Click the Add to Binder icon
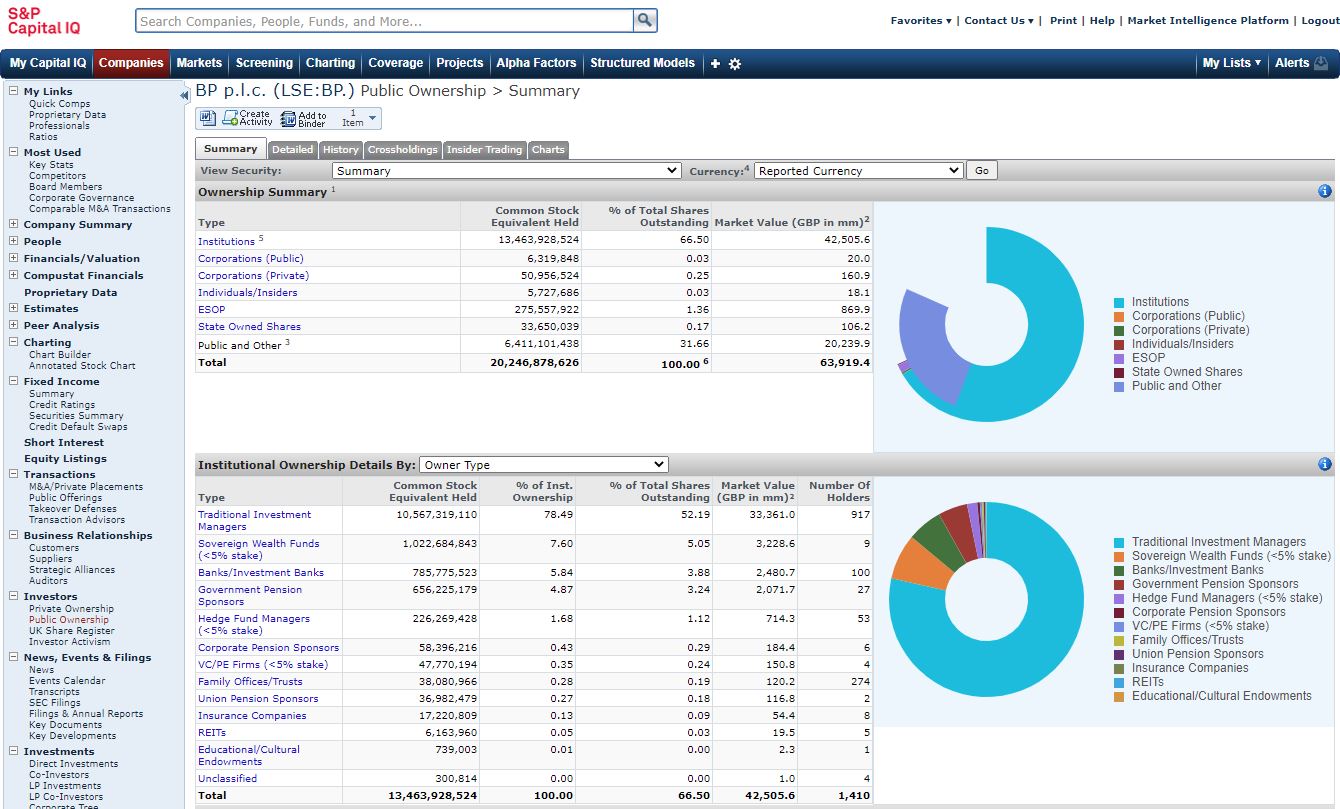Viewport: 1340px width, 809px height. pyautogui.click(x=289, y=118)
